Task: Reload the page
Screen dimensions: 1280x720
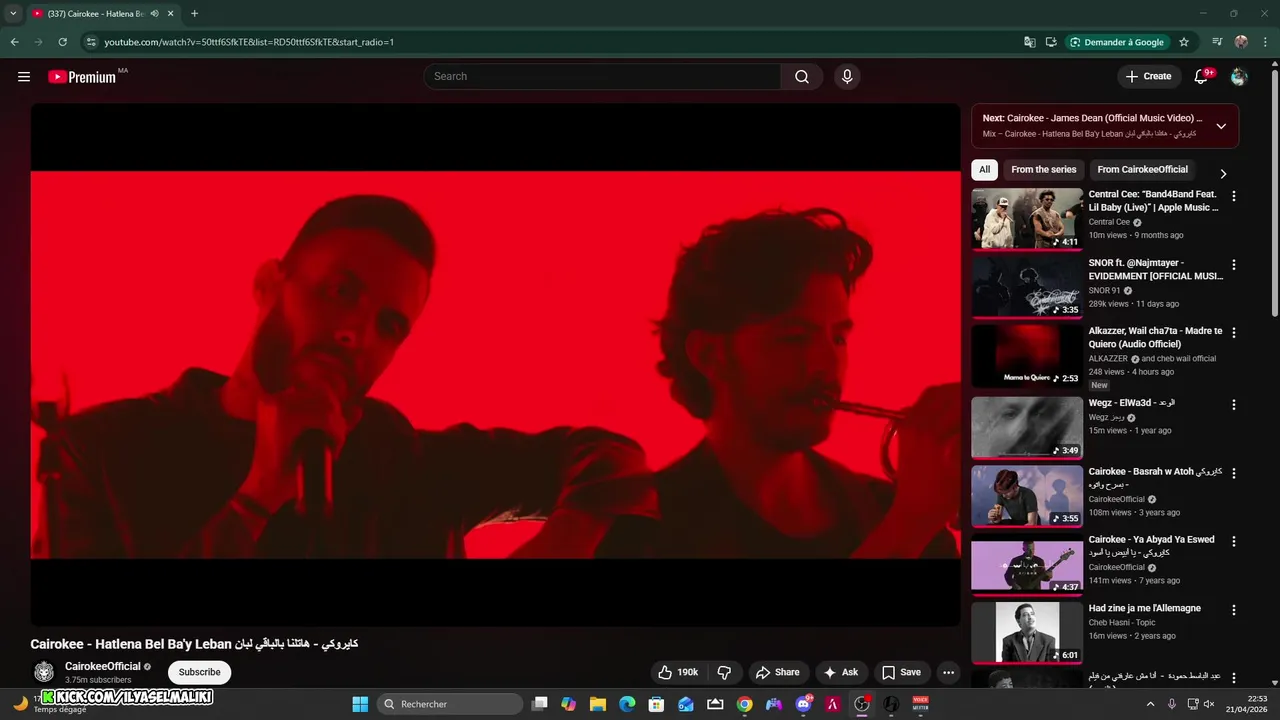Action: (x=62, y=42)
